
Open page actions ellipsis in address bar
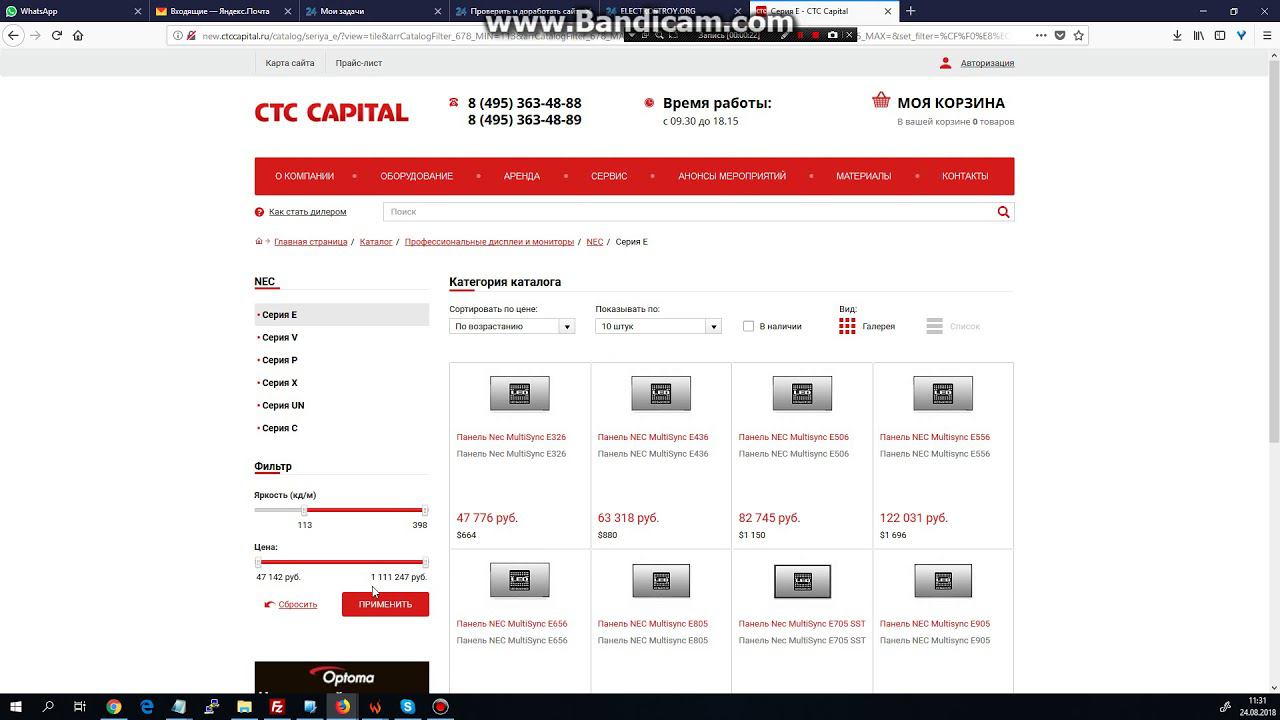[x=1041, y=35]
